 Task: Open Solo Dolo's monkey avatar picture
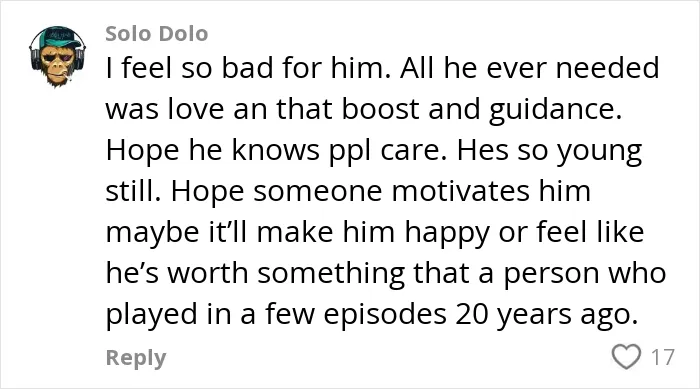[x=58, y=57]
